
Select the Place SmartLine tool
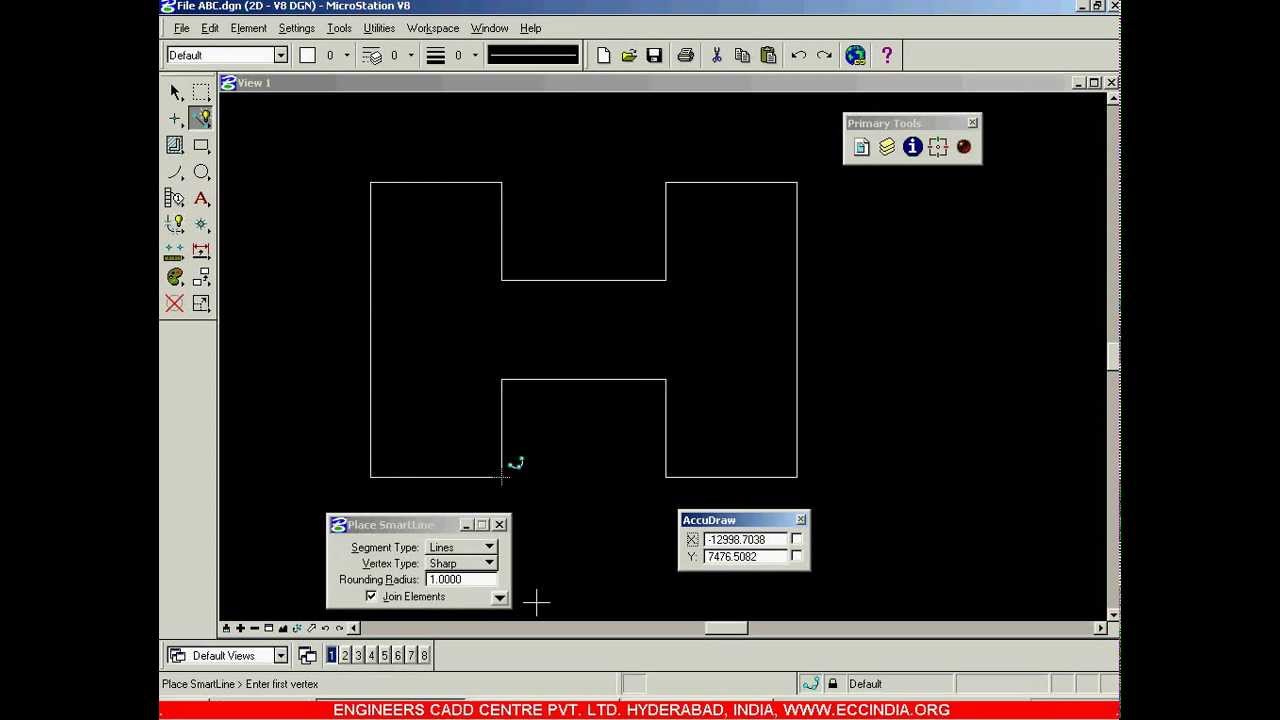(201, 118)
